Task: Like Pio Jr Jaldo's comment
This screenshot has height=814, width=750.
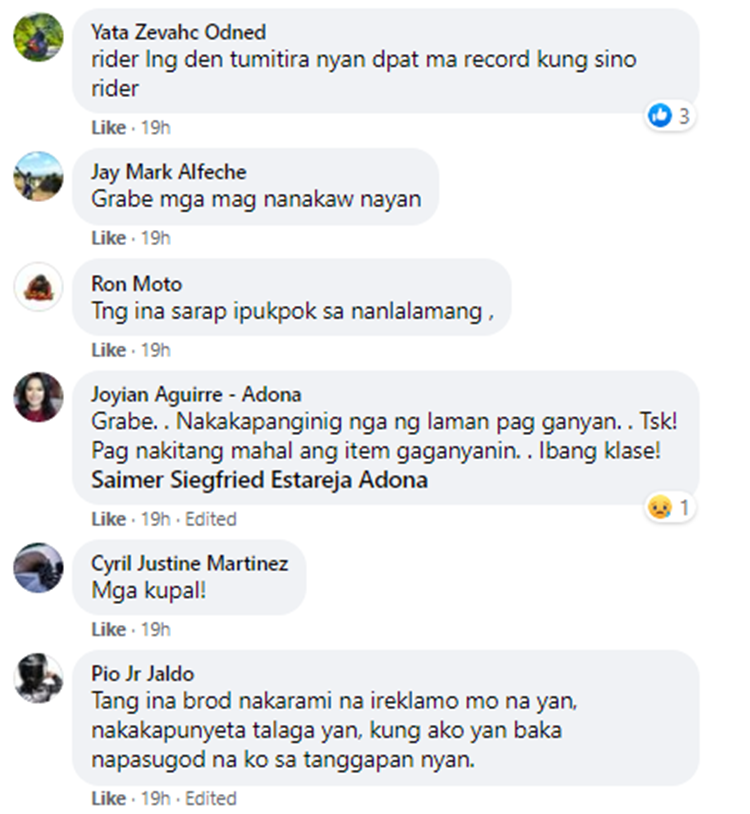Action: coord(108,798)
